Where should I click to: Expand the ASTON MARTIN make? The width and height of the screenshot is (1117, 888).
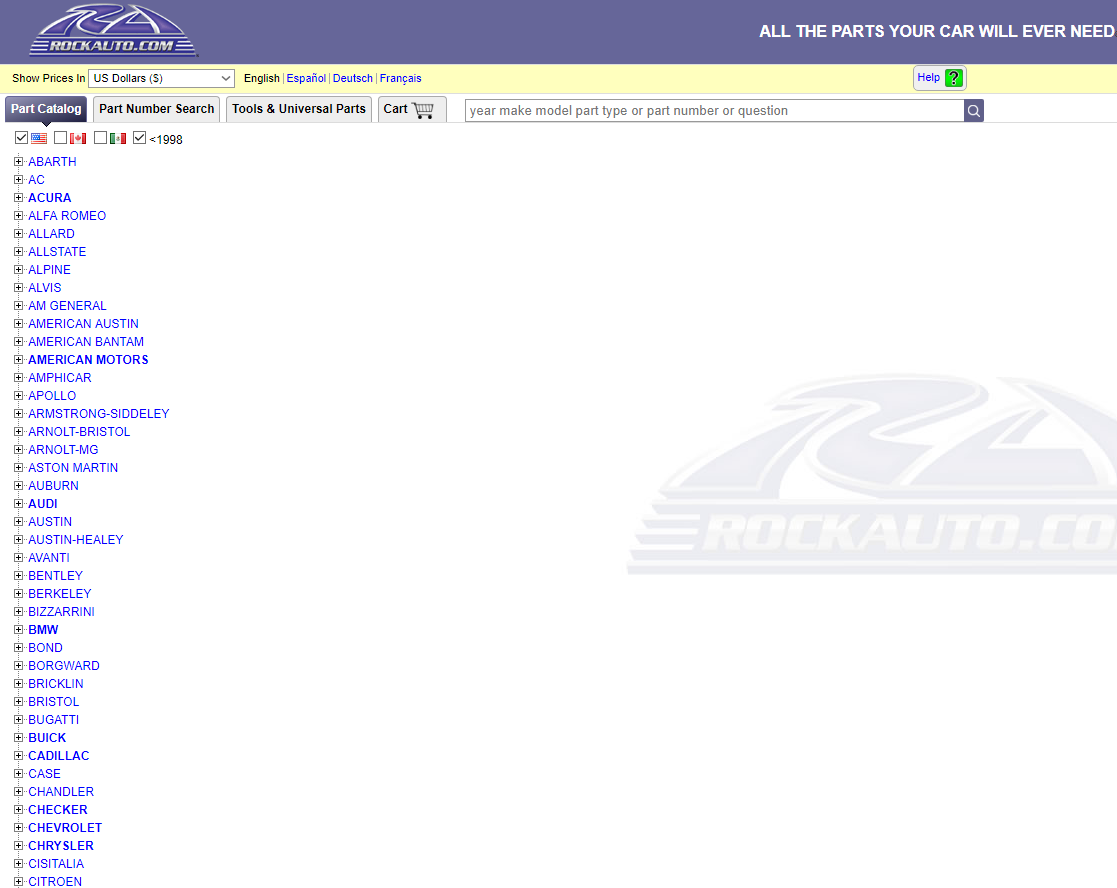[19, 468]
